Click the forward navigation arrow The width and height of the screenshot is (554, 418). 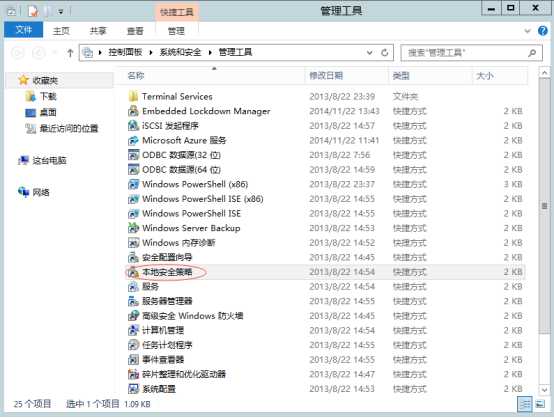[x=39, y=53]
